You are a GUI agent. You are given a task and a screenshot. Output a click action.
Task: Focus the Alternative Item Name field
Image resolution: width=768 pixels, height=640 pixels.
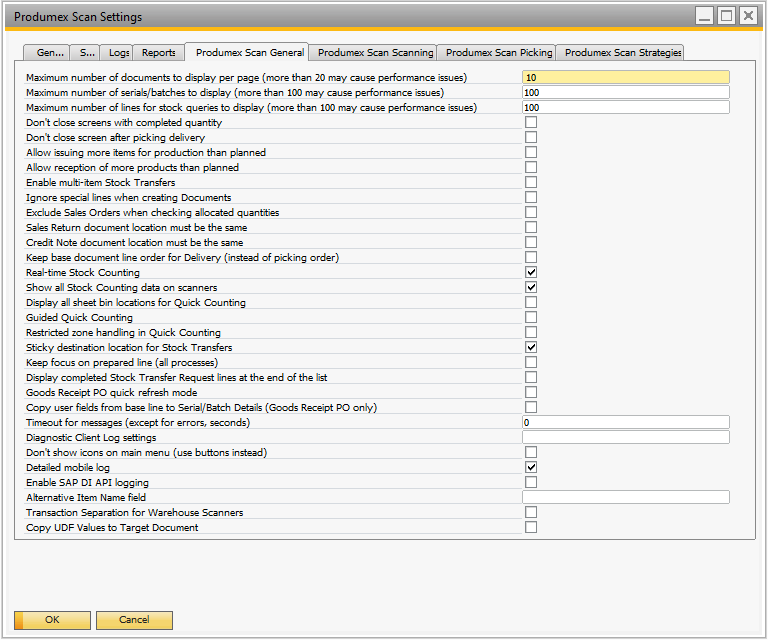(625, 497)
